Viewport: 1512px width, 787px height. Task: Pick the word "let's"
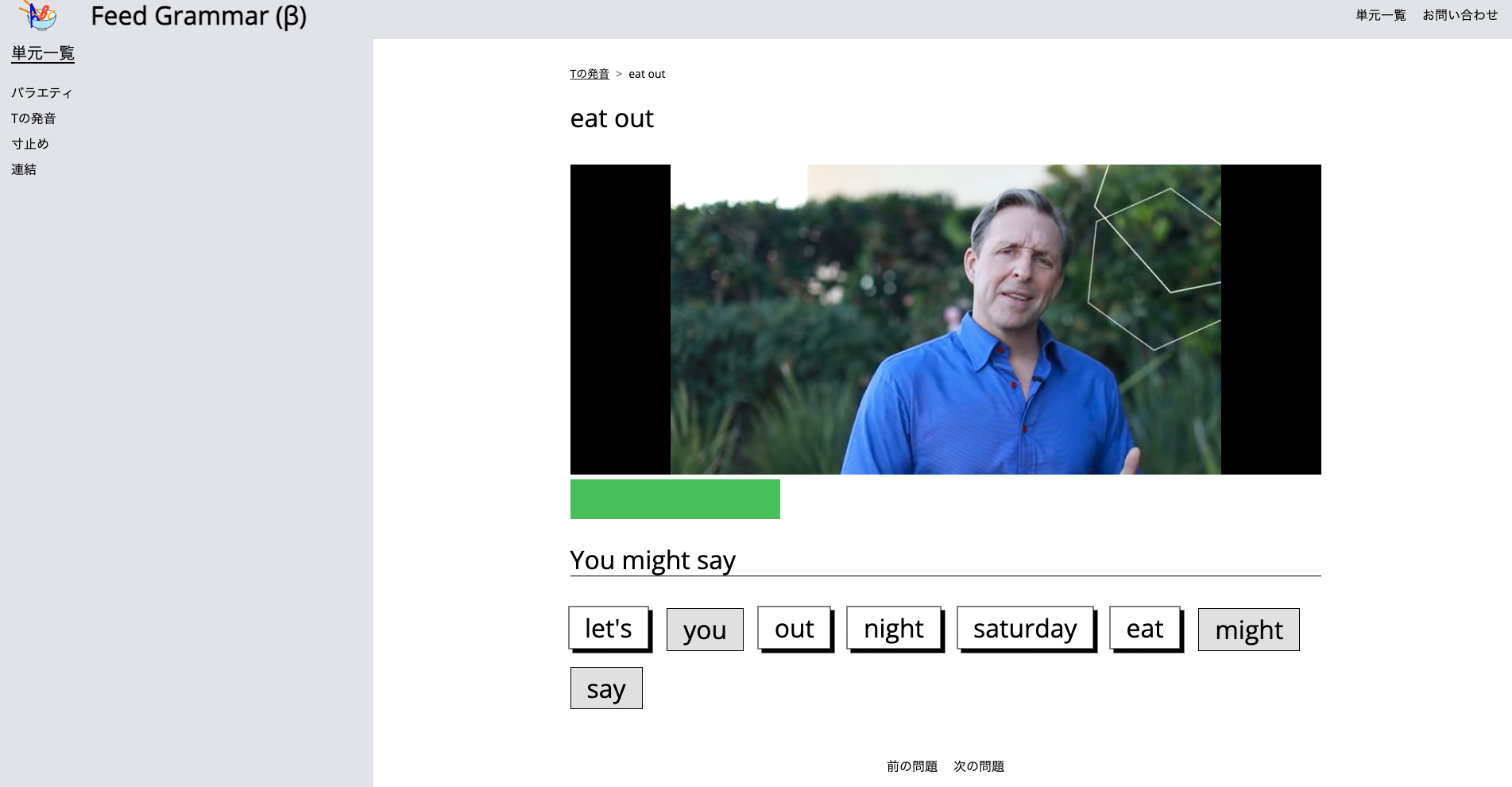pos(609,628)
